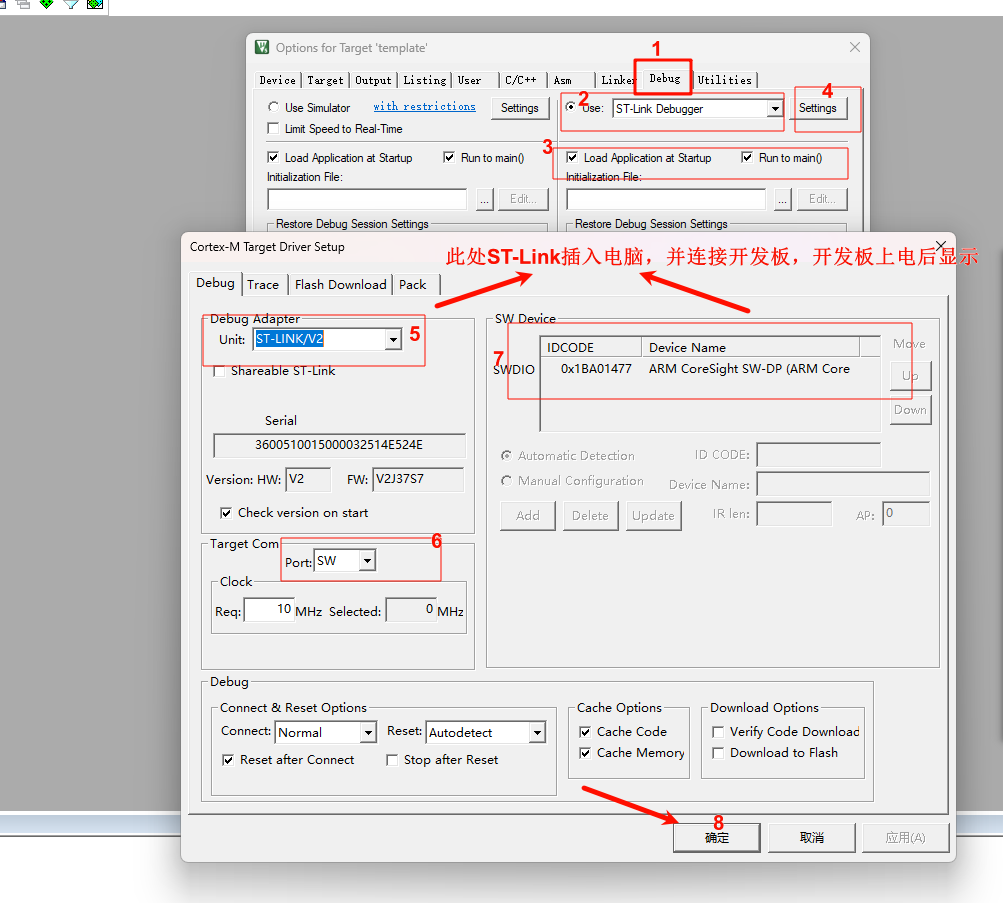The image size is (1003, 903).
Task: Click the Req clock MHz field
Action: coord(269,609)
